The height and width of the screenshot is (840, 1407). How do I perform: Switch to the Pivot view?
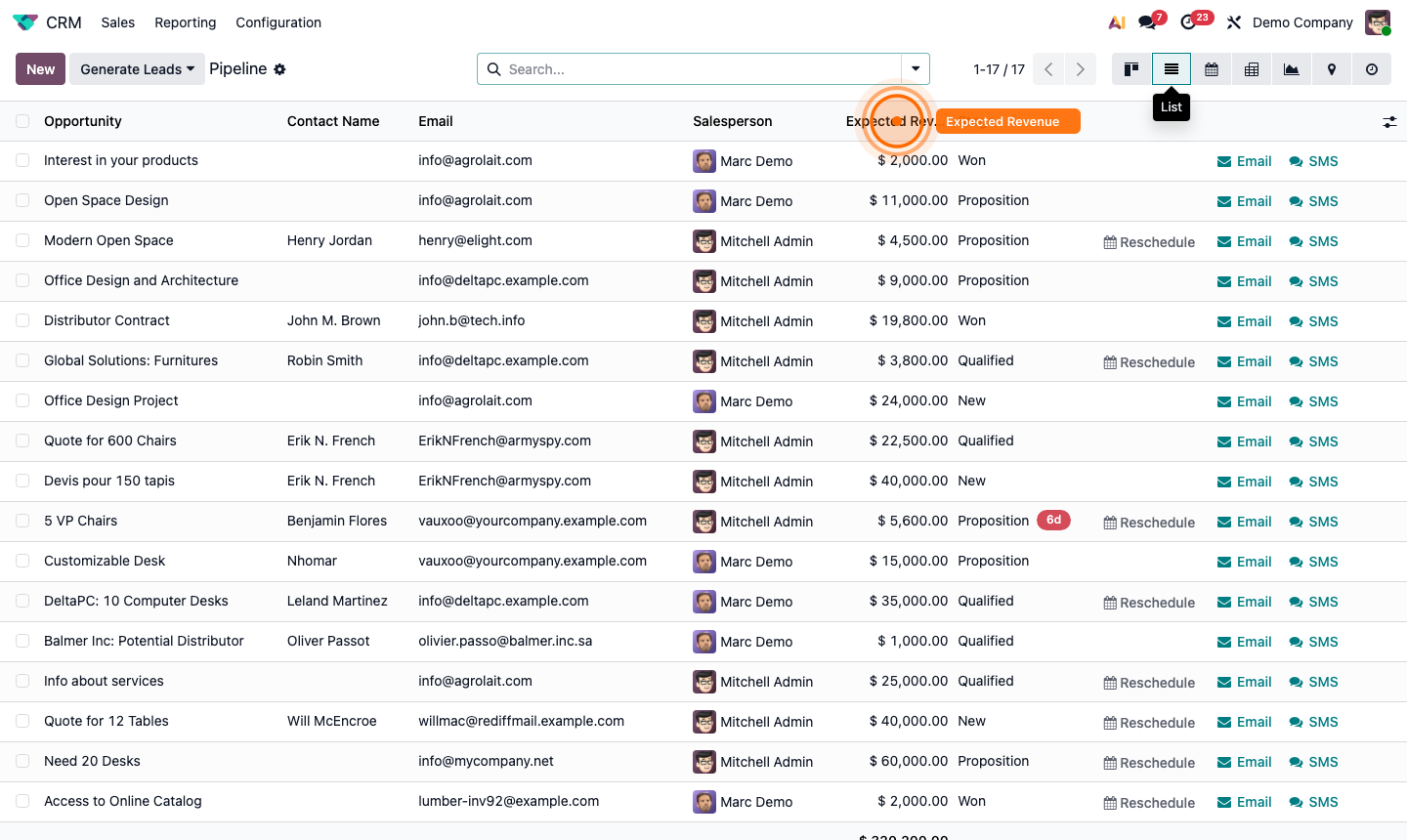[1252, 69]
